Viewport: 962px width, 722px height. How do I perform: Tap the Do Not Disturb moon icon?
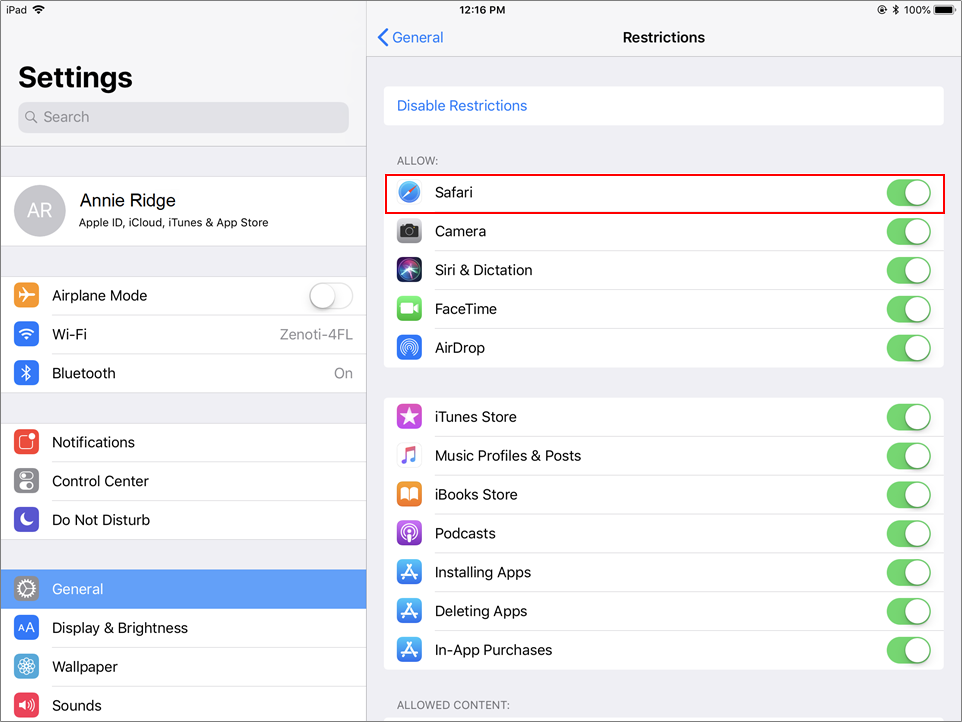click(26, 520)
